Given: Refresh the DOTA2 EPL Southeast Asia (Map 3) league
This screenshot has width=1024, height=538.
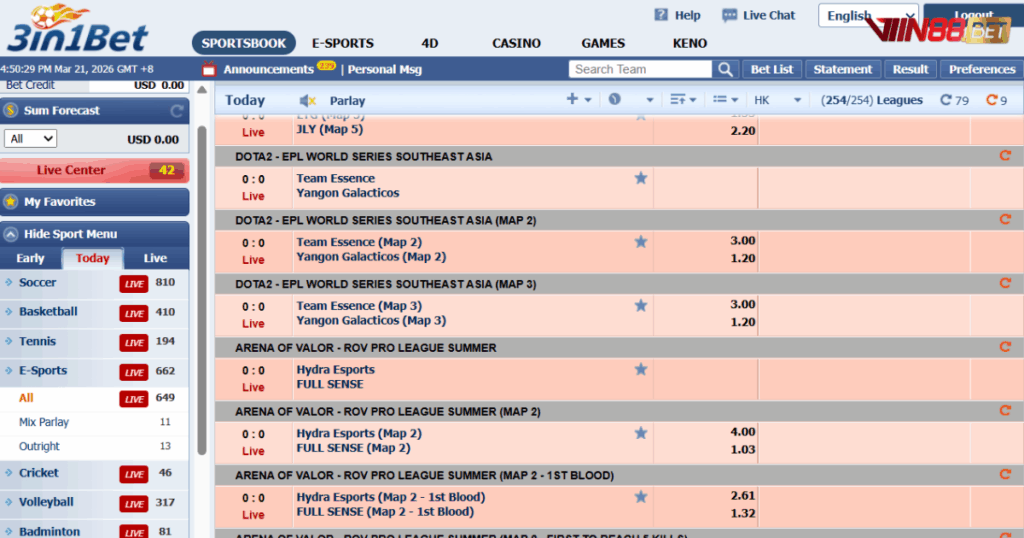Looking at the screenshot, I should (1005, 283).
